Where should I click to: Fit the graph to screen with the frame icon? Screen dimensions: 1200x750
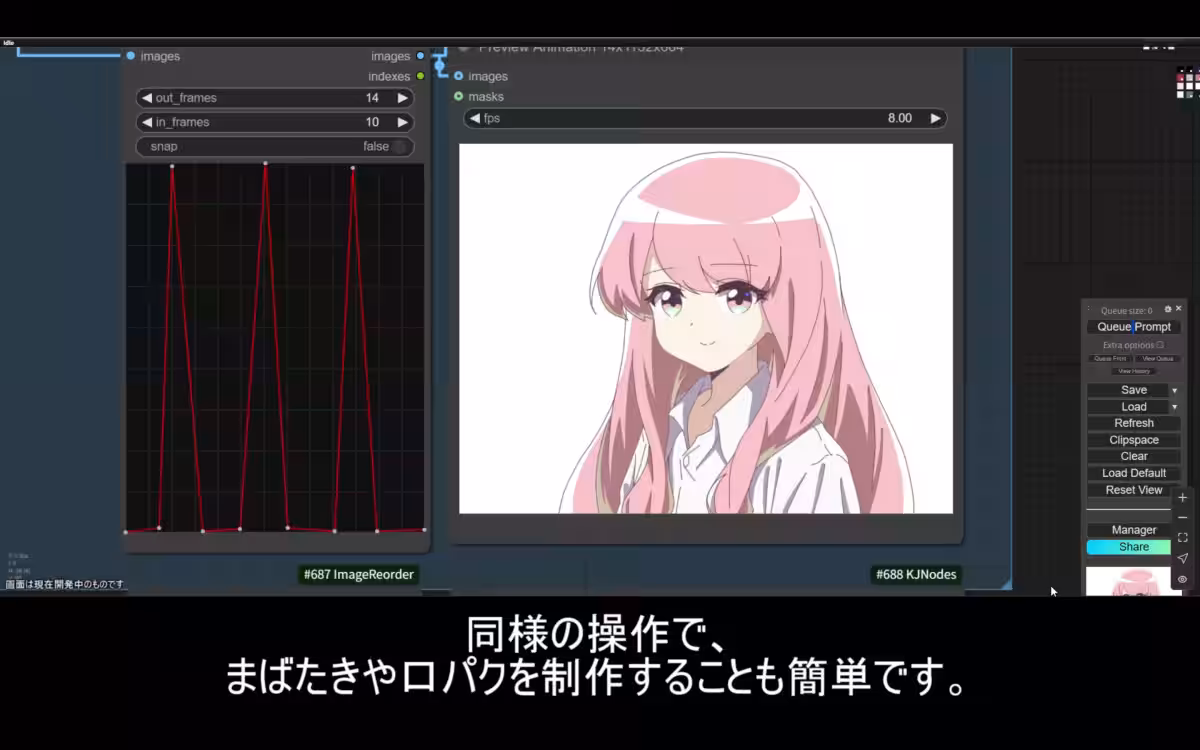click(1183, 537)
